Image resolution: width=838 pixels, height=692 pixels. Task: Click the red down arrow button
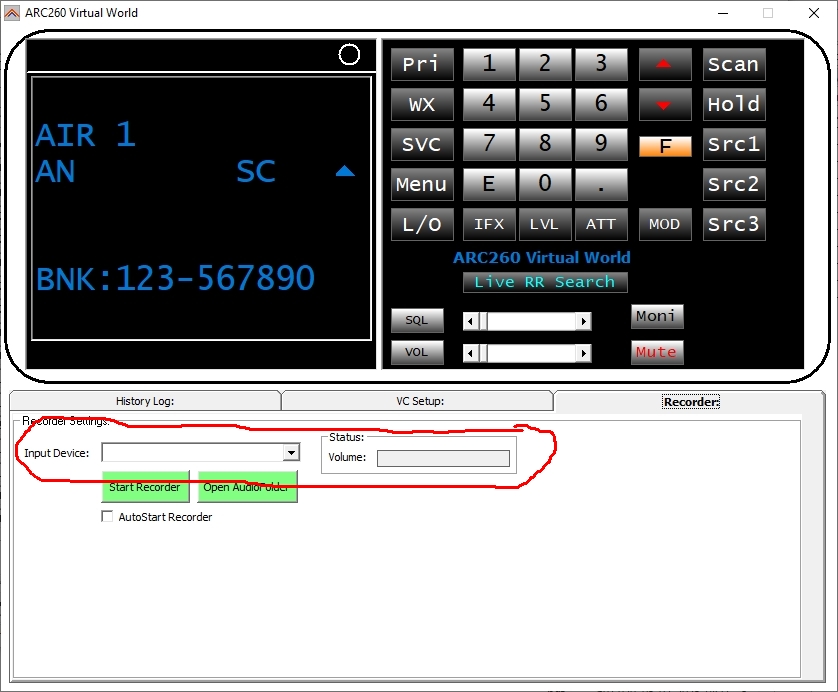click(665, 104)
